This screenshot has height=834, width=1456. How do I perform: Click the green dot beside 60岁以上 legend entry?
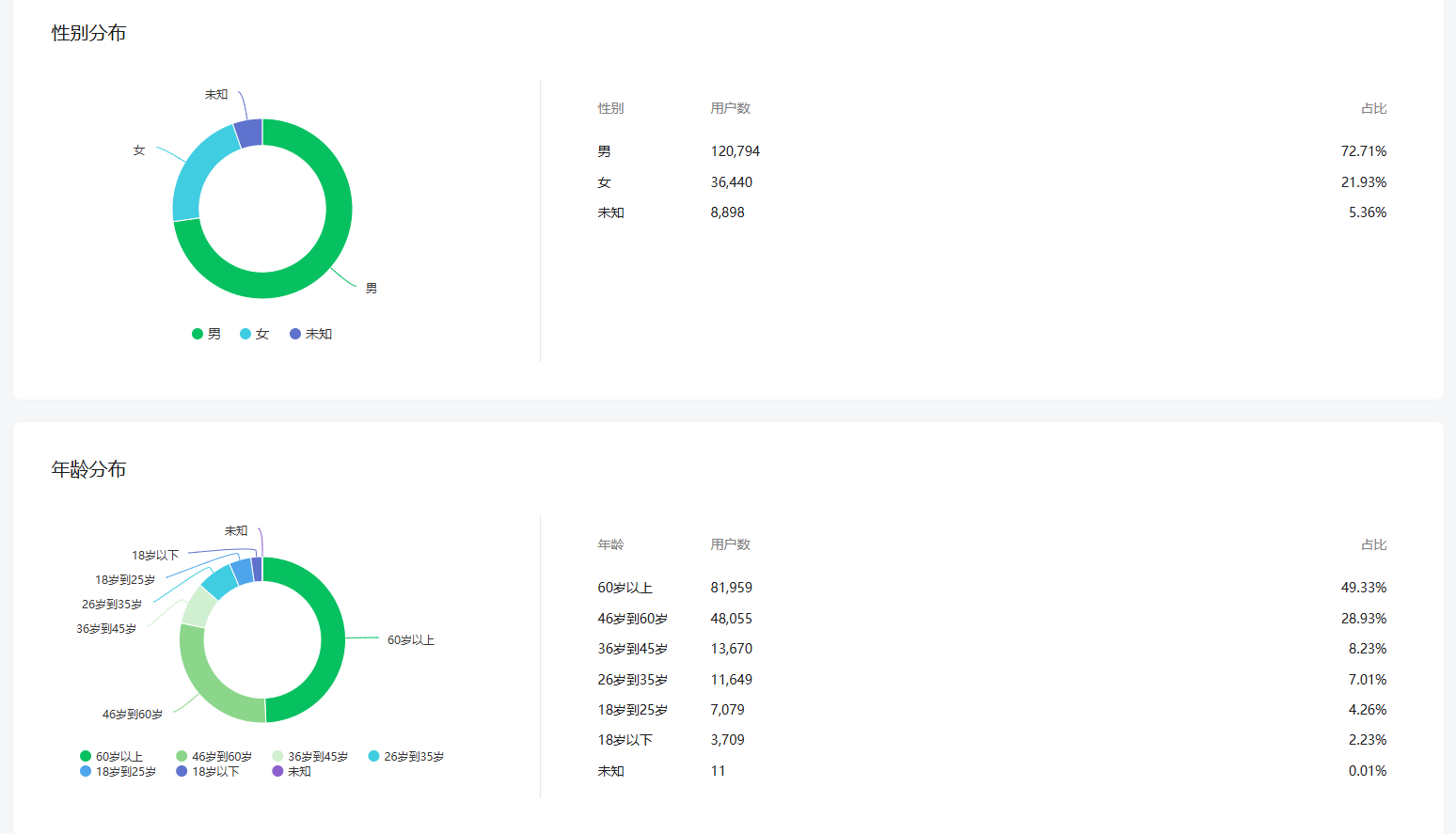86,756
